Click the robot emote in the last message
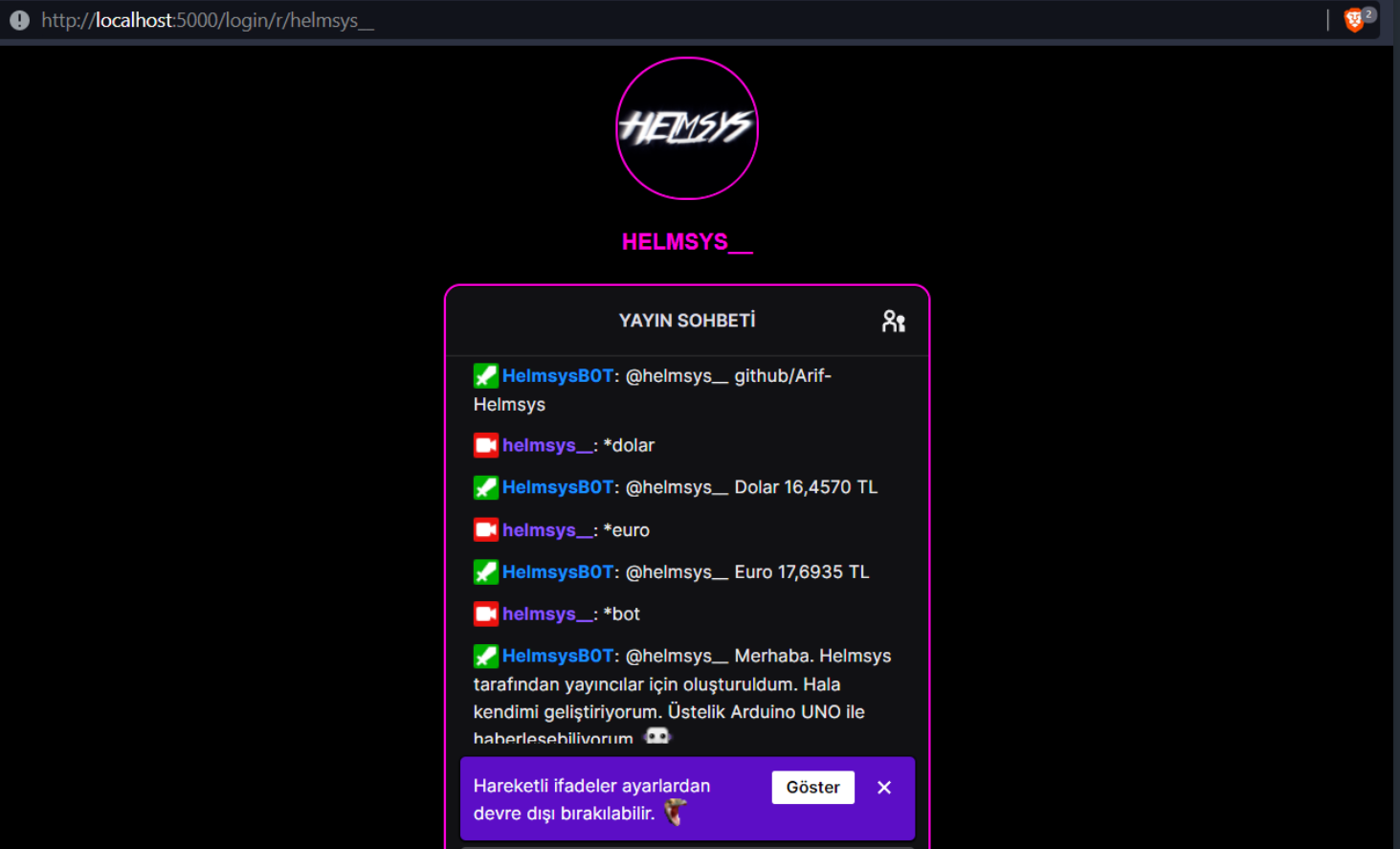 [657, 736]
